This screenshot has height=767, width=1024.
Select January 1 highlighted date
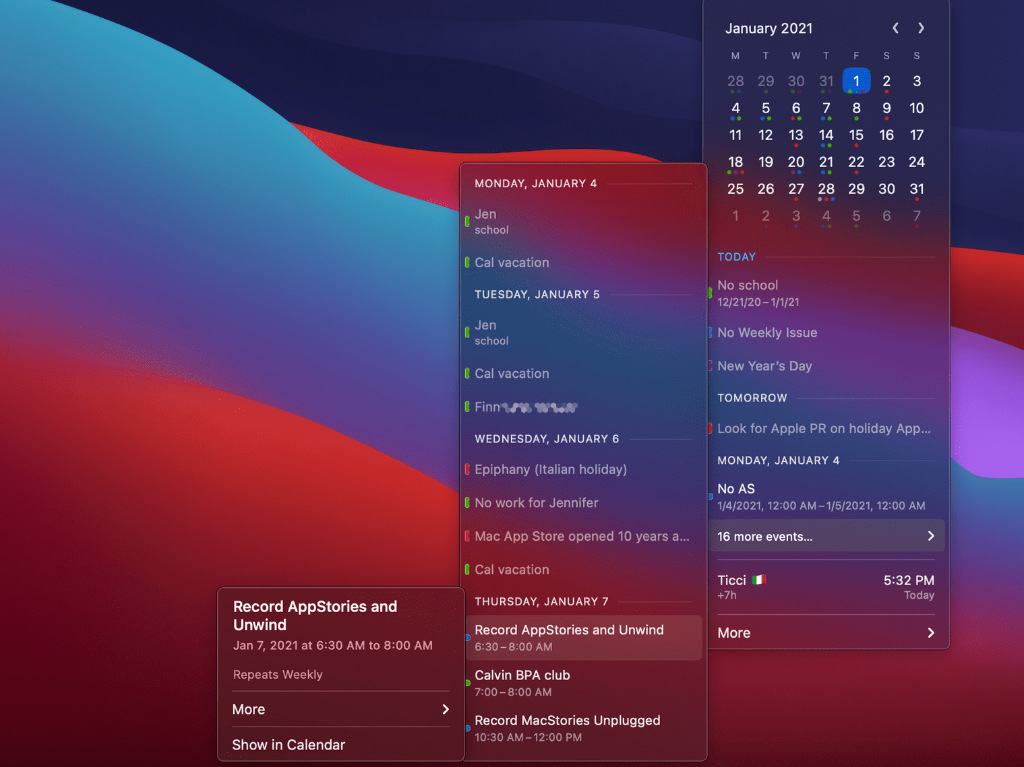point(856,81)
